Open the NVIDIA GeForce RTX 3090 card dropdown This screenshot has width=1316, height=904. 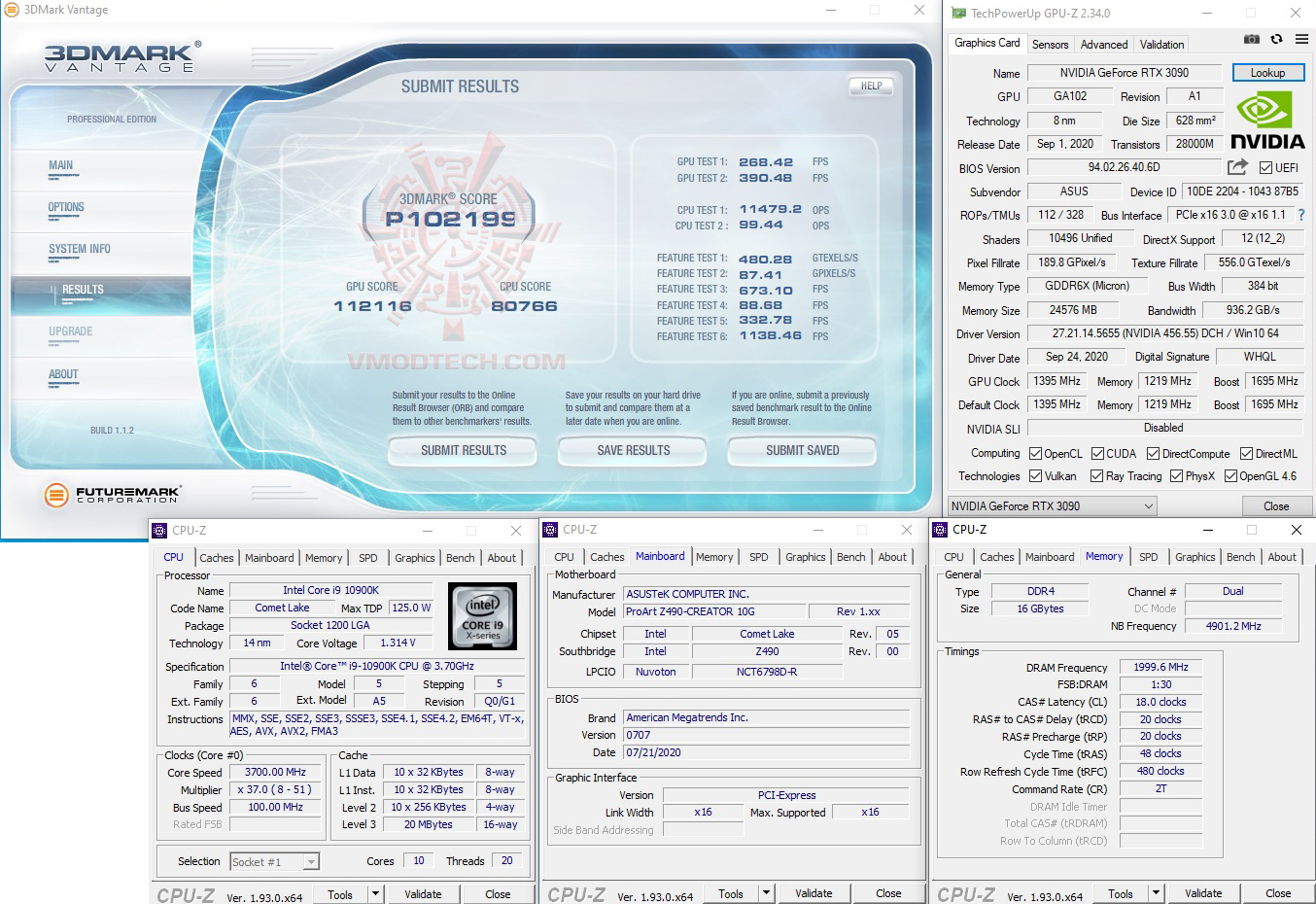(x=1053, y=506)
